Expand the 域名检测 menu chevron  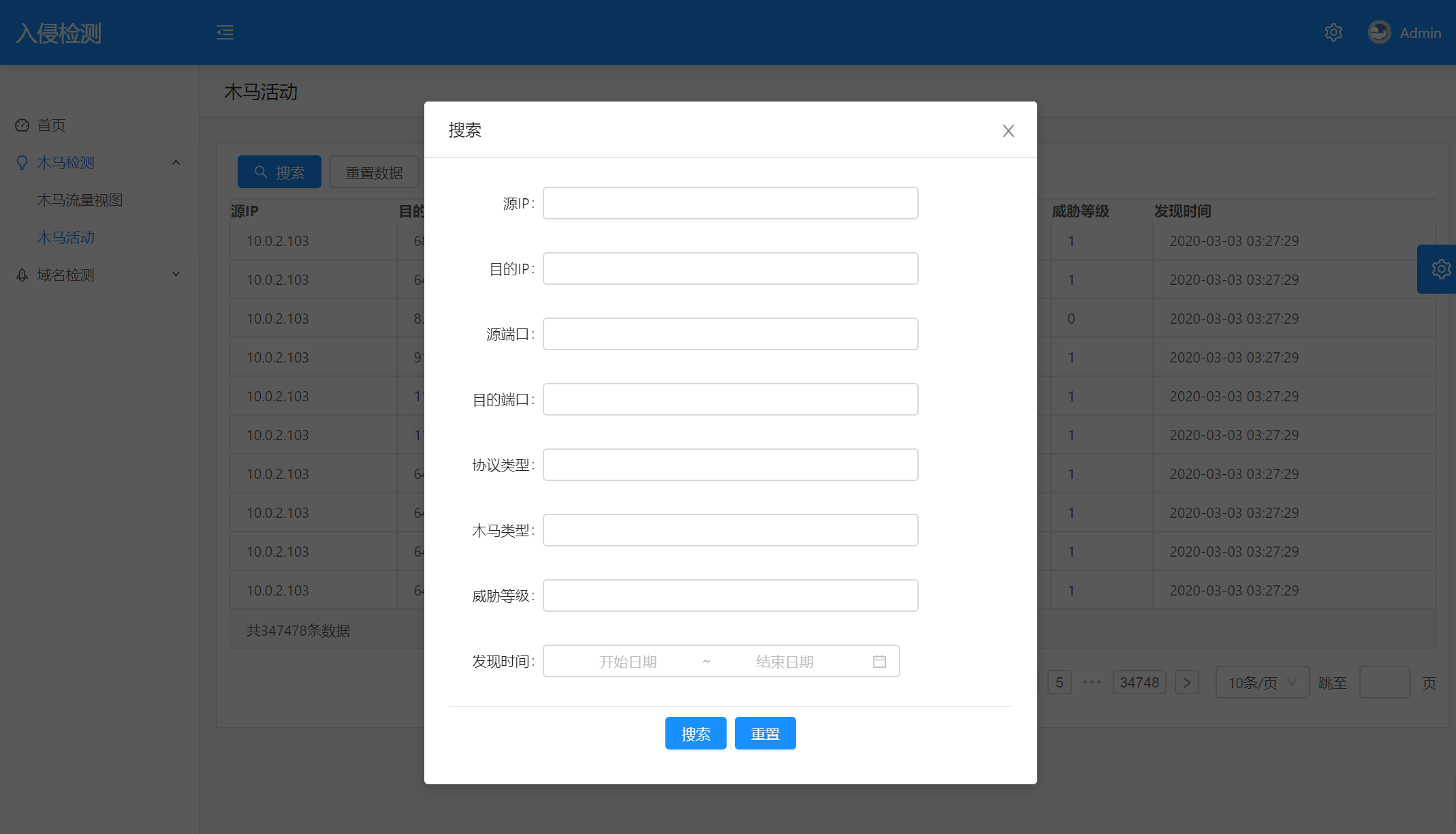click(176, 275)
